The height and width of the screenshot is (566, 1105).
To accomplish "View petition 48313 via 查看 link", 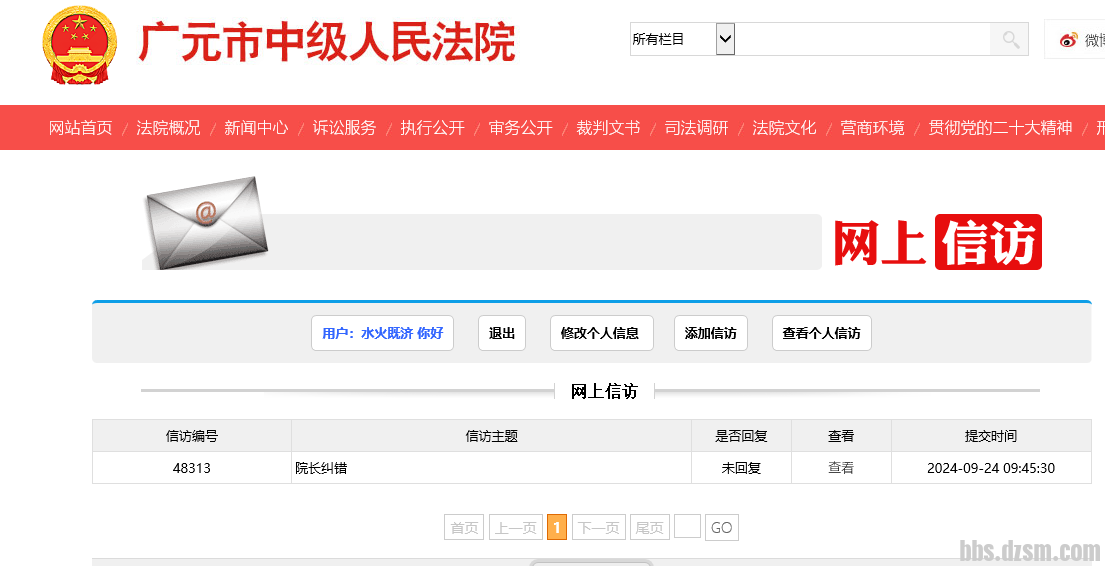I will (841, 468).
